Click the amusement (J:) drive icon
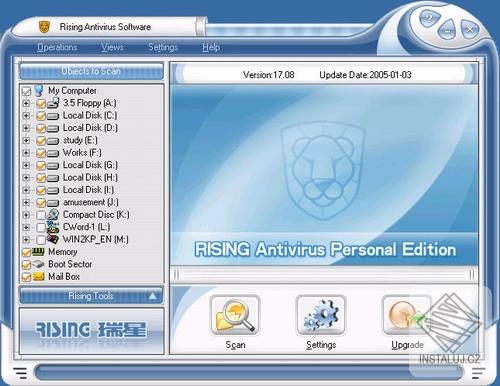The width and height of the screenshot is (500, 386). tap(53, 203)
